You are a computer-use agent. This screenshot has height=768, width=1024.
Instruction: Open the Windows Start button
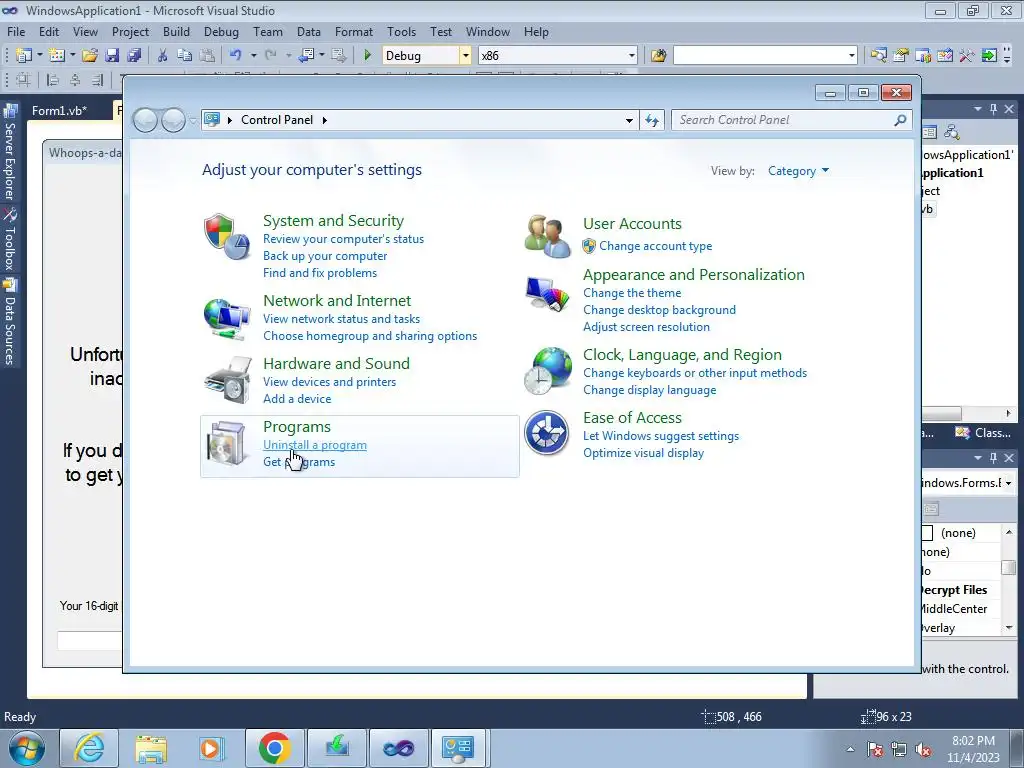coord(27,748)
